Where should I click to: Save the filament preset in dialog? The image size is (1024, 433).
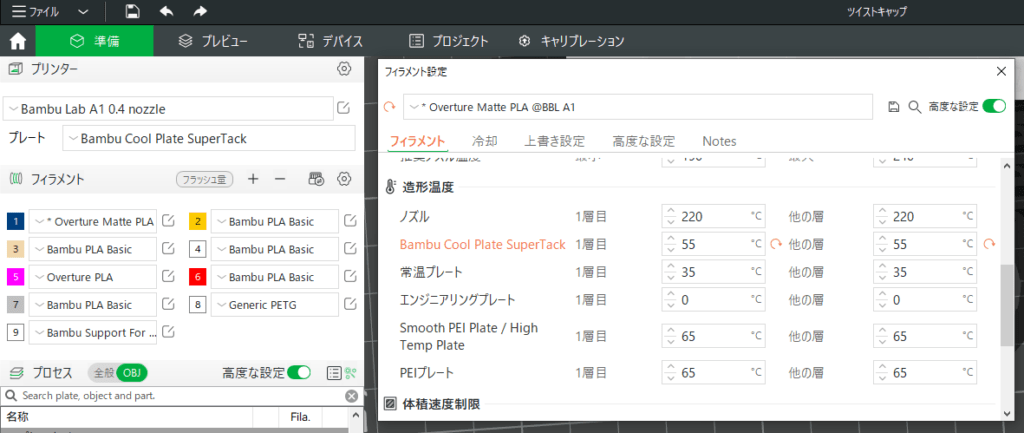pos(895,106)
